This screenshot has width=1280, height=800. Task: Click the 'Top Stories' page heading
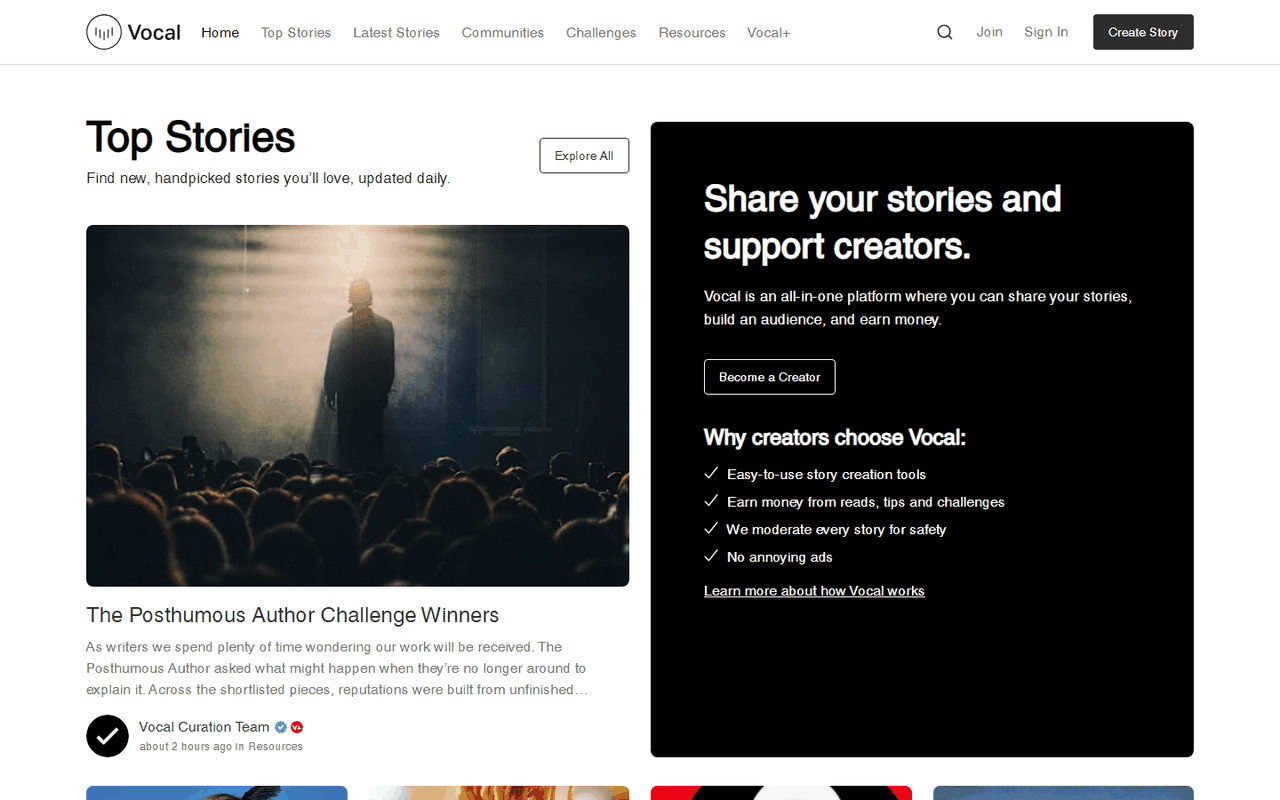click(x=191, y=138)
